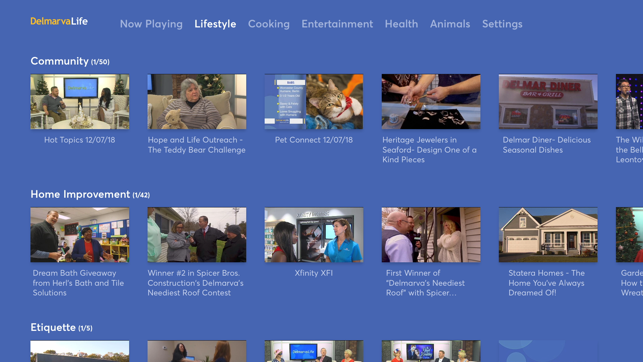Image resolution: width=643 pixels, height=362 pixels.
Task: Open second Etiquette row thumbnail
Action: tap(197, 351)
